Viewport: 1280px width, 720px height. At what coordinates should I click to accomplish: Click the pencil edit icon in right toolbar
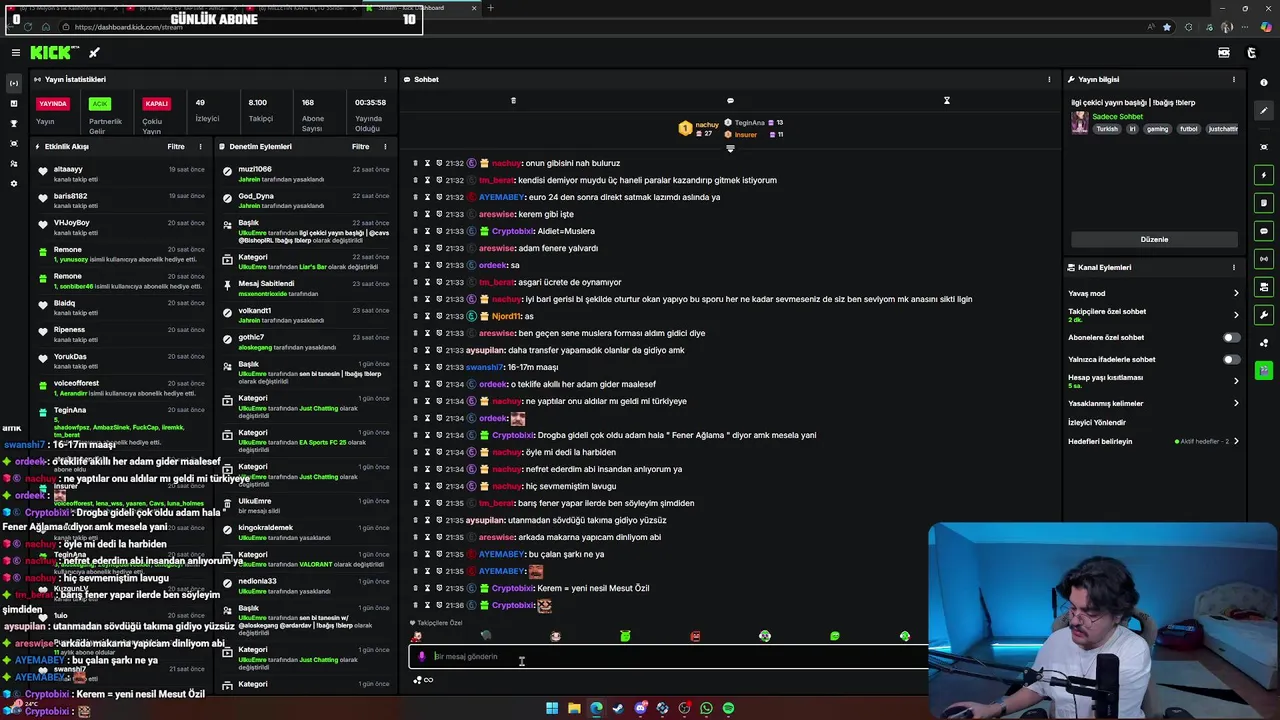[1264, 111]
